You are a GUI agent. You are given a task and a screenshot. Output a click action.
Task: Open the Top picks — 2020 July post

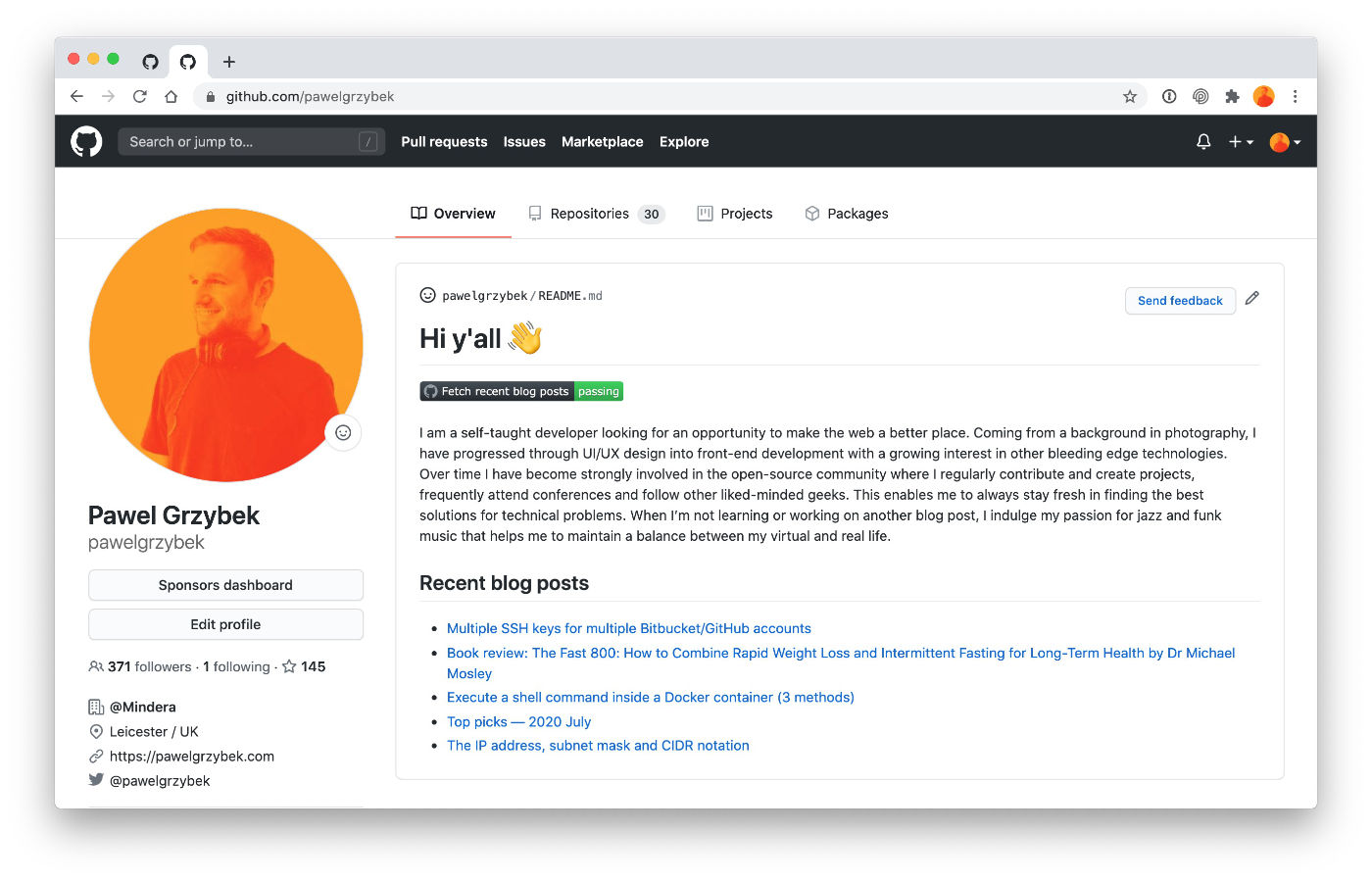(x=518, y=721)
